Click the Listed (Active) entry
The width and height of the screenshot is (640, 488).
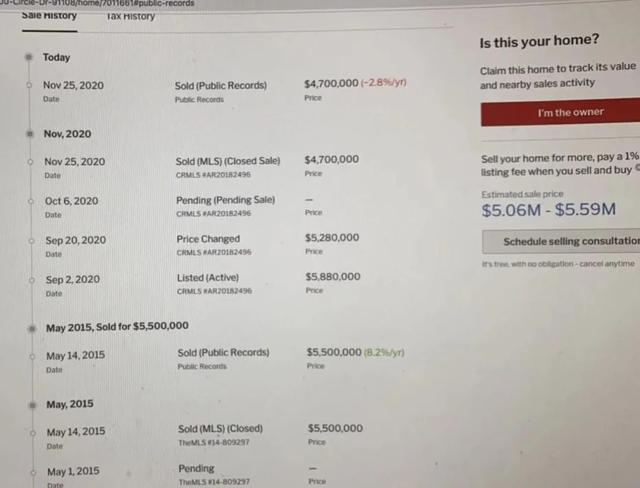[x=208, y=278]
